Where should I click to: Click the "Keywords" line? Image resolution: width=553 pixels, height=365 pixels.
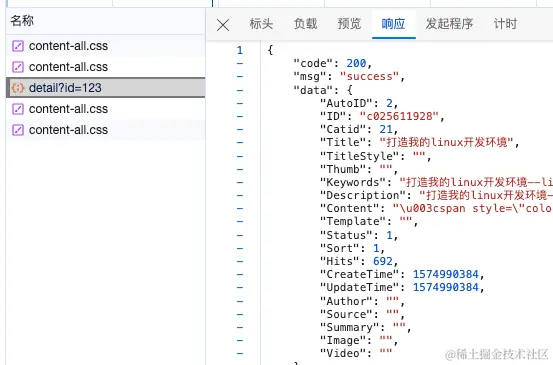click(x=436, y=182)
